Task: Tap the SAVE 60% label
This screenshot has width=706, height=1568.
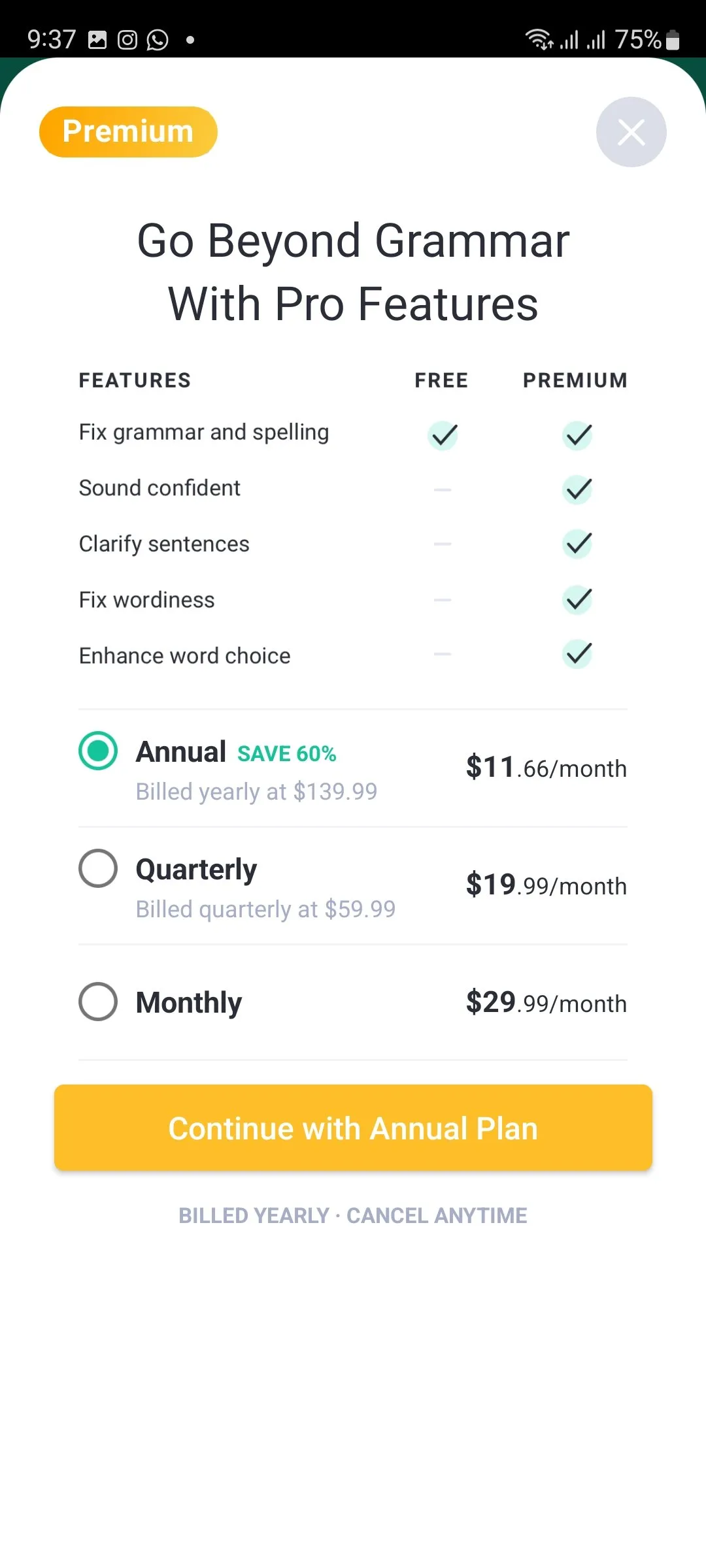Action: [x=286, y=753]
